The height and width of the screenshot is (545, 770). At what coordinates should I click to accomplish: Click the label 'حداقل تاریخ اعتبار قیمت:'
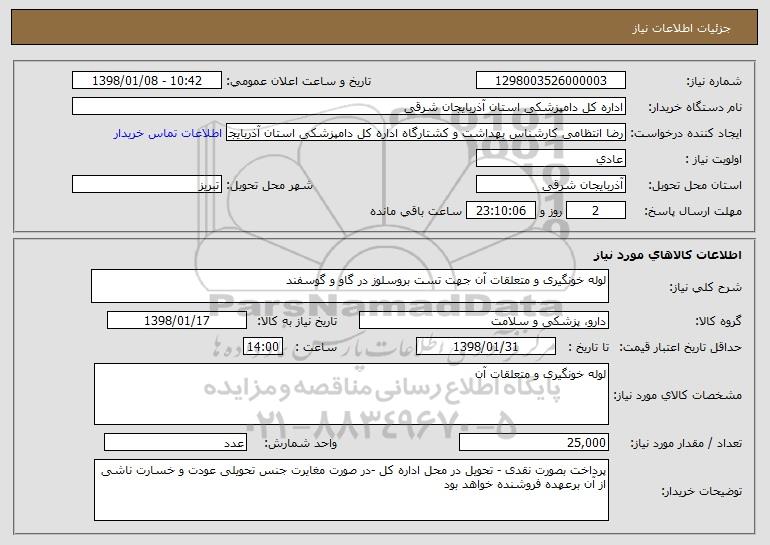(x=681, y=347)
